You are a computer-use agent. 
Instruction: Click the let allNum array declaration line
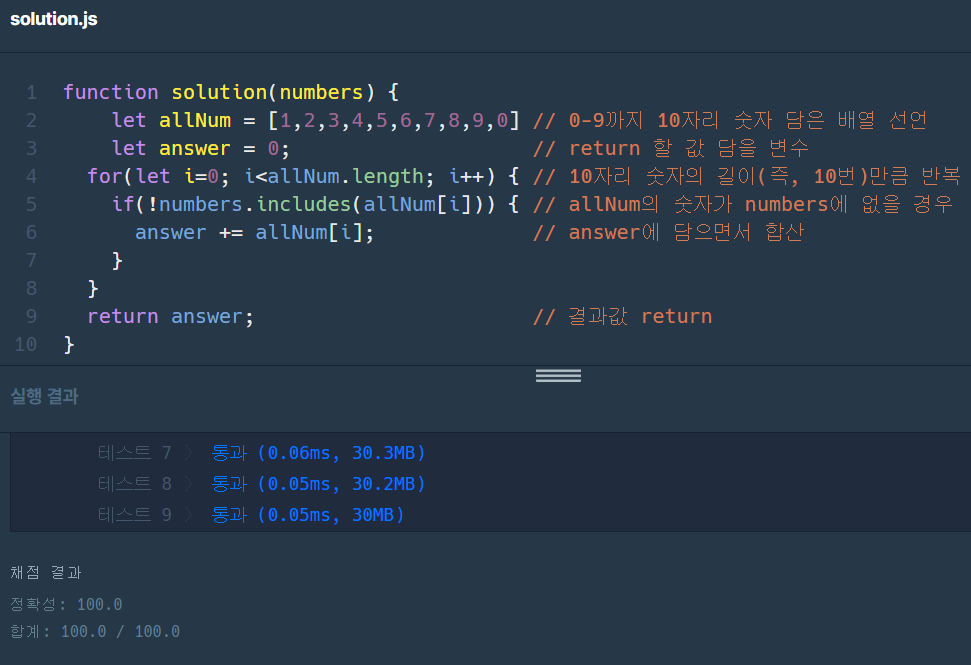(x=316, y=120)
